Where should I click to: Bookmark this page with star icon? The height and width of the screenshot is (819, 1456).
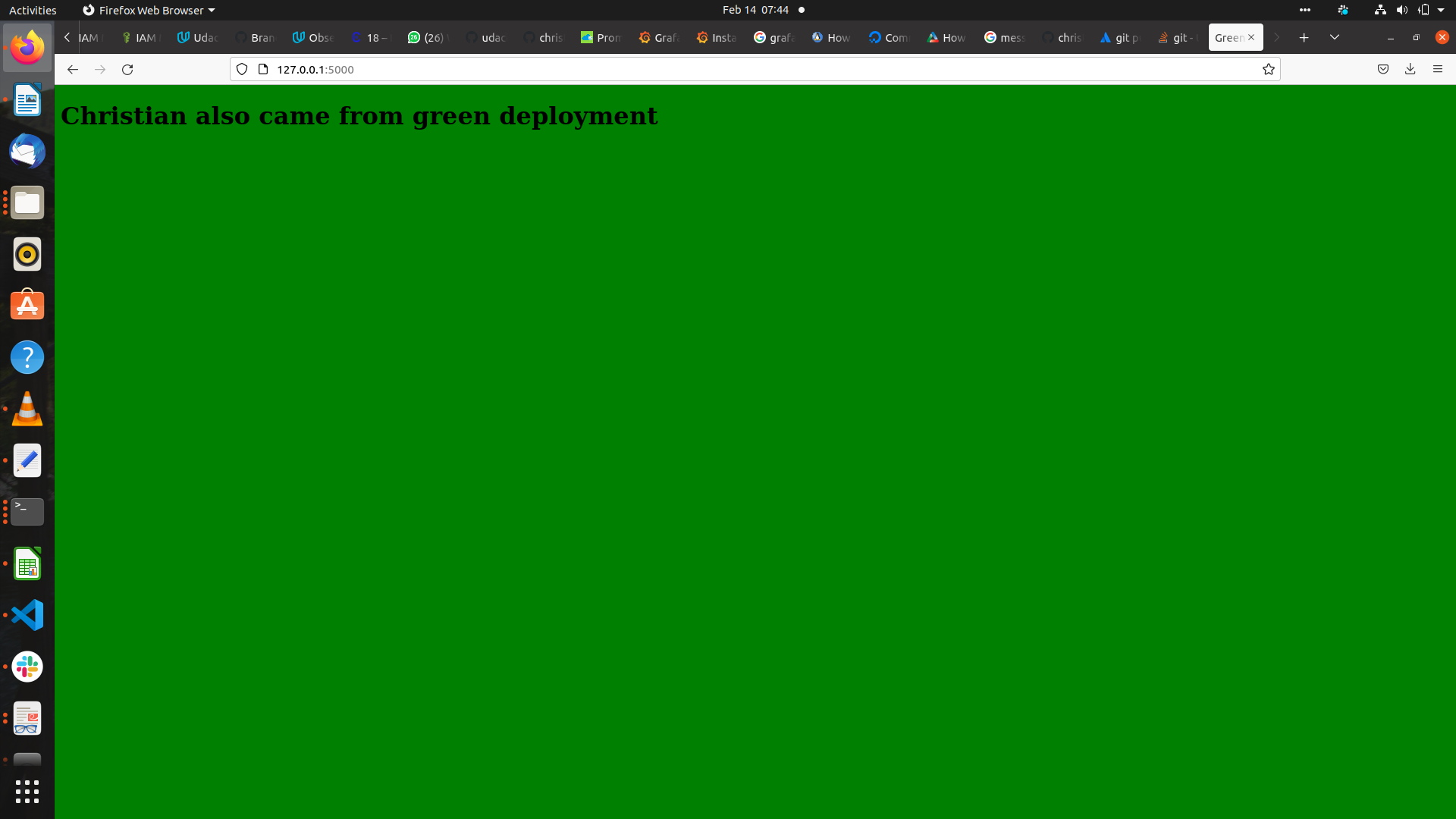tap(1268, 70)
